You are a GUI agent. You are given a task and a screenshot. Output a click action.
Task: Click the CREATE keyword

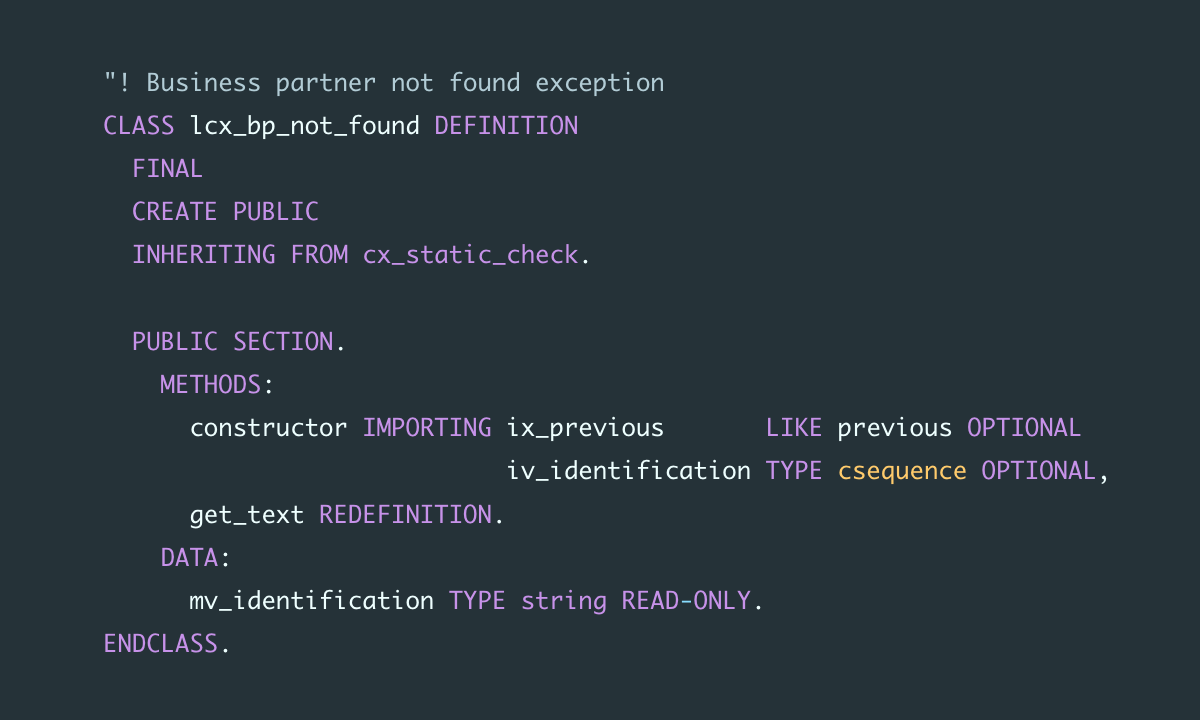pyautogui.click(x=174, y=212)
